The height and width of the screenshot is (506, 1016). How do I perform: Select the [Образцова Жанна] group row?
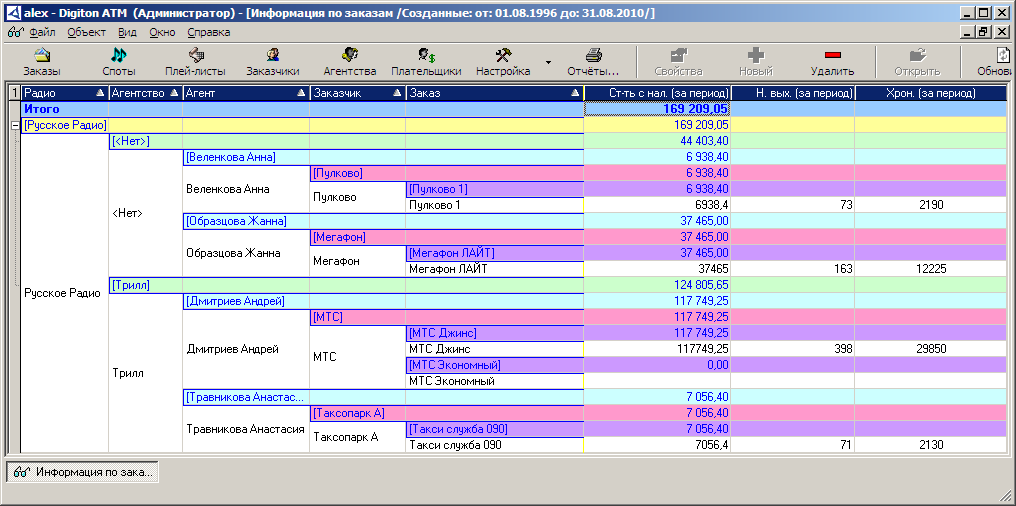[594, 221]
